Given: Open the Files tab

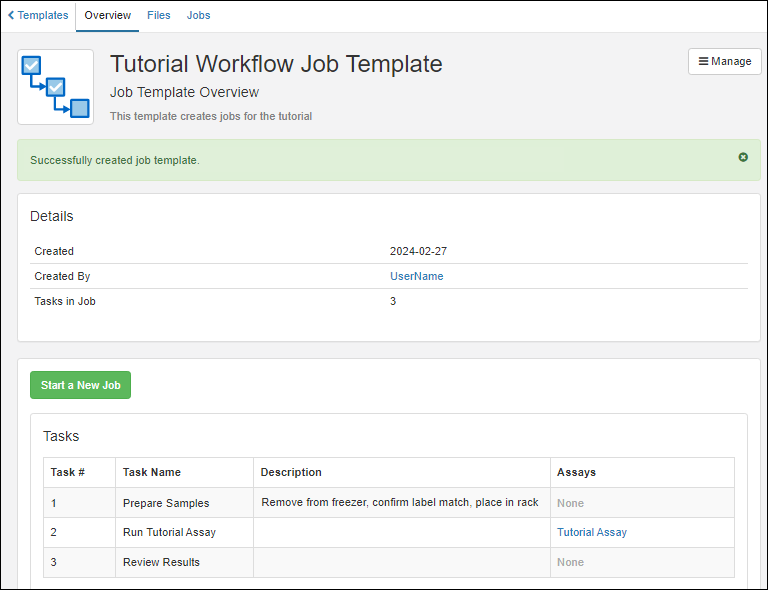Looking at the screenshot, I should 158,15.
